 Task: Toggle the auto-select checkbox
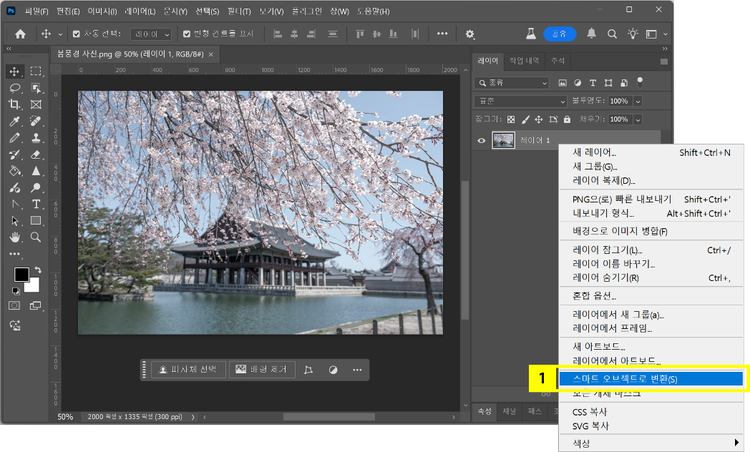(x=76, y=34)
